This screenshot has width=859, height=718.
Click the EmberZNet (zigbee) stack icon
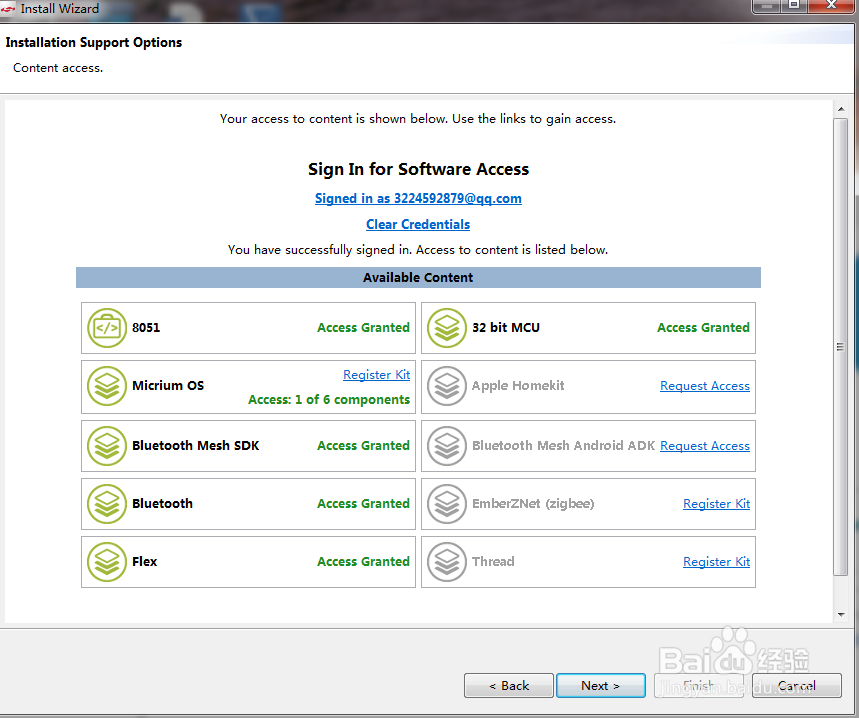coord(447,504)
